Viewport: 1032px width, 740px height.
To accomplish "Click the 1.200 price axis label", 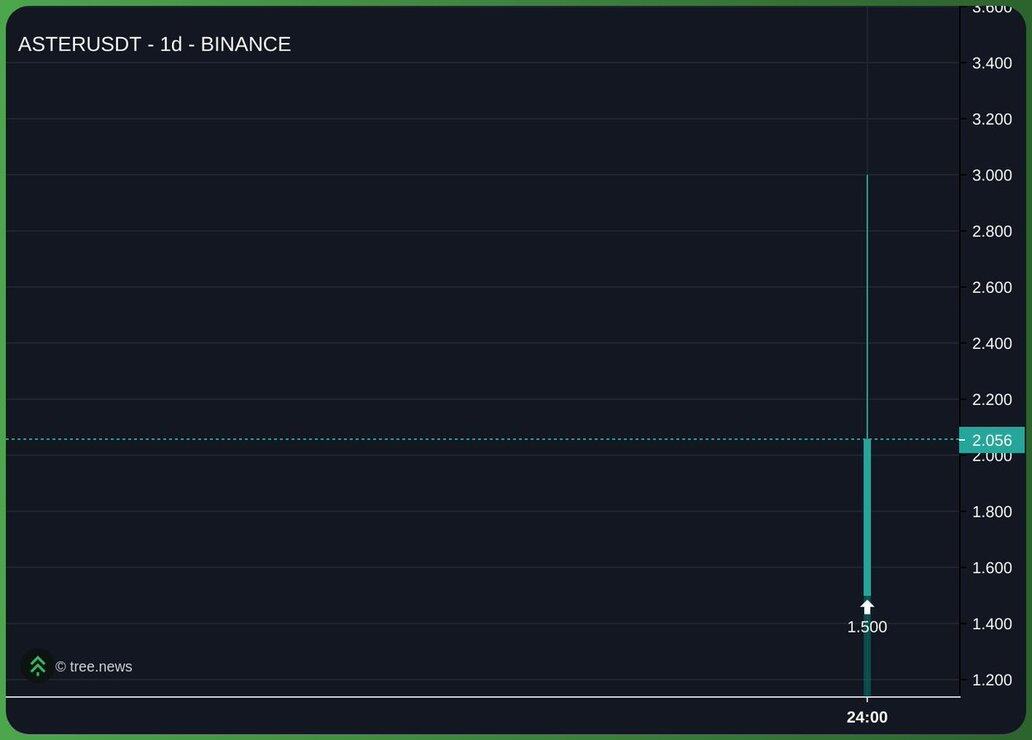I will point(991,680).
